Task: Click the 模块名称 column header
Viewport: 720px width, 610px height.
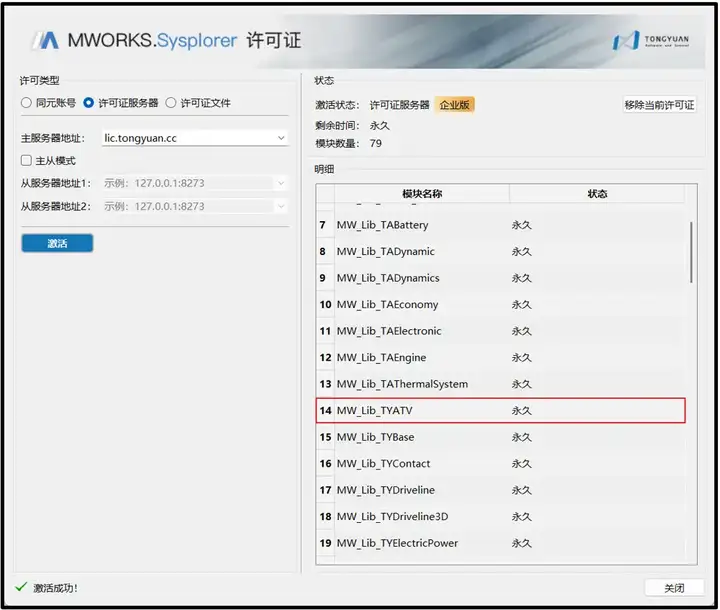Action: tap(422, 194)
